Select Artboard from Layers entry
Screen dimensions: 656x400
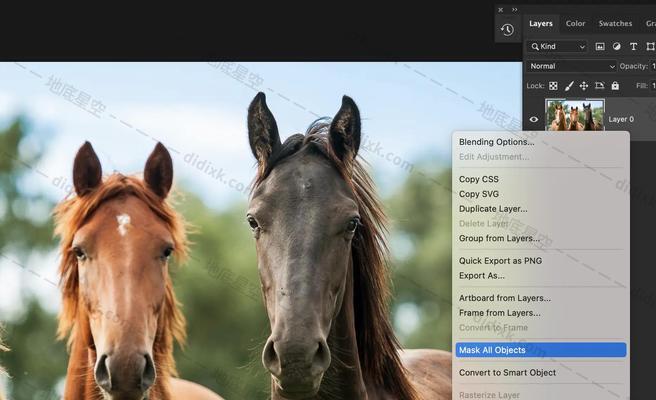click(x=505, y=298)
